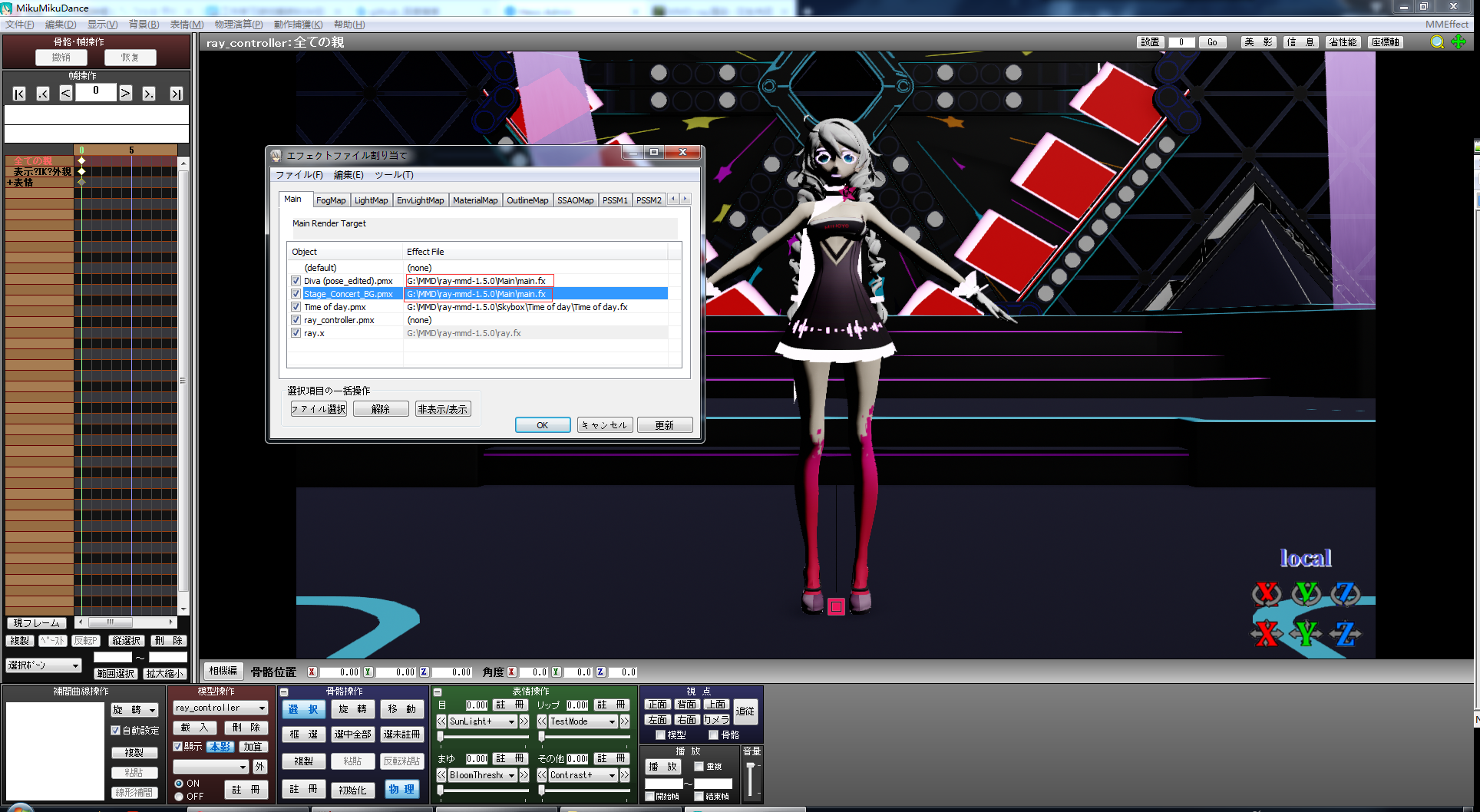Click lower Z move axis icon
Image resolution: width=1480 pixels, height=812 pixels.
pyautogui.click(x=1345, y=633)
